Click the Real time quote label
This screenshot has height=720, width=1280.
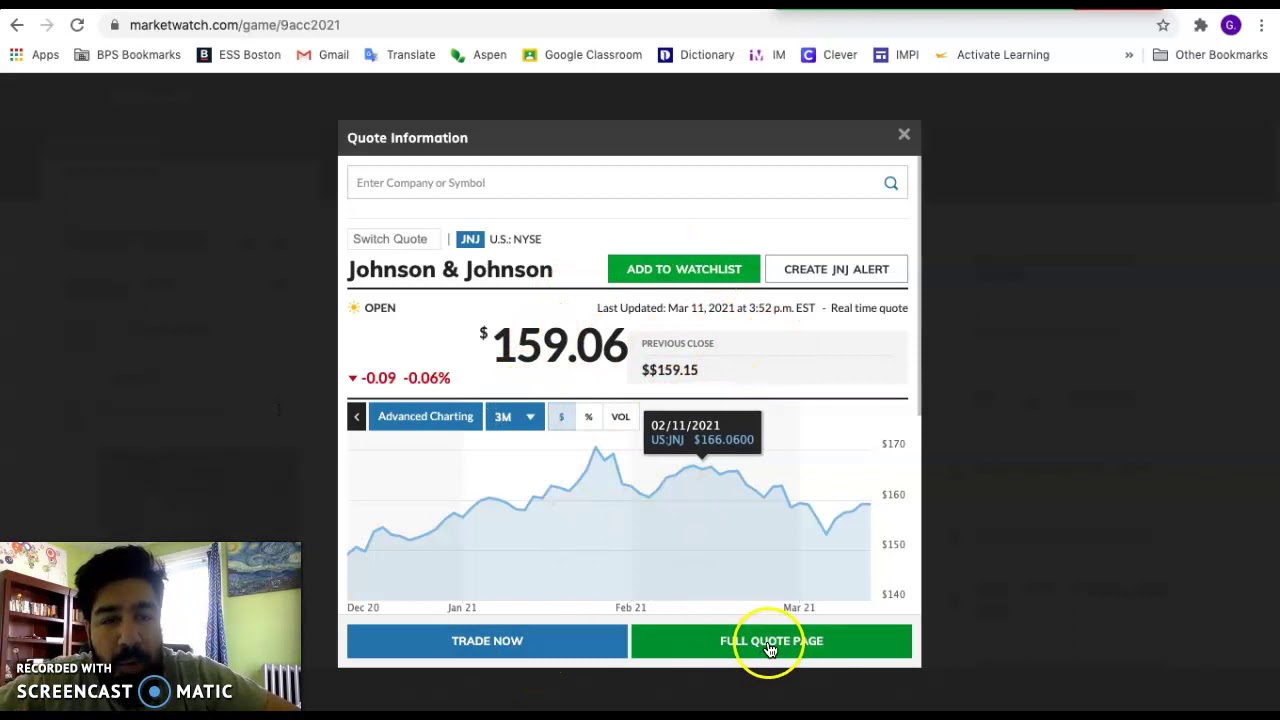point(869,308)
